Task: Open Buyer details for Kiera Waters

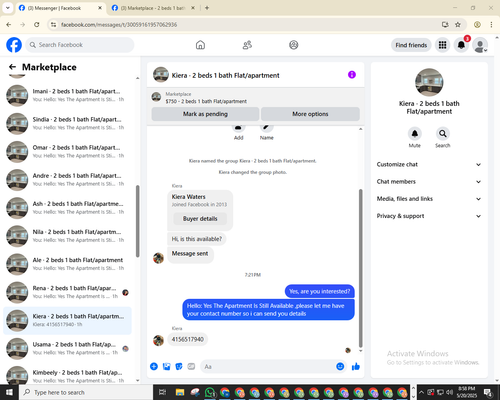Action: click(200, 219)
